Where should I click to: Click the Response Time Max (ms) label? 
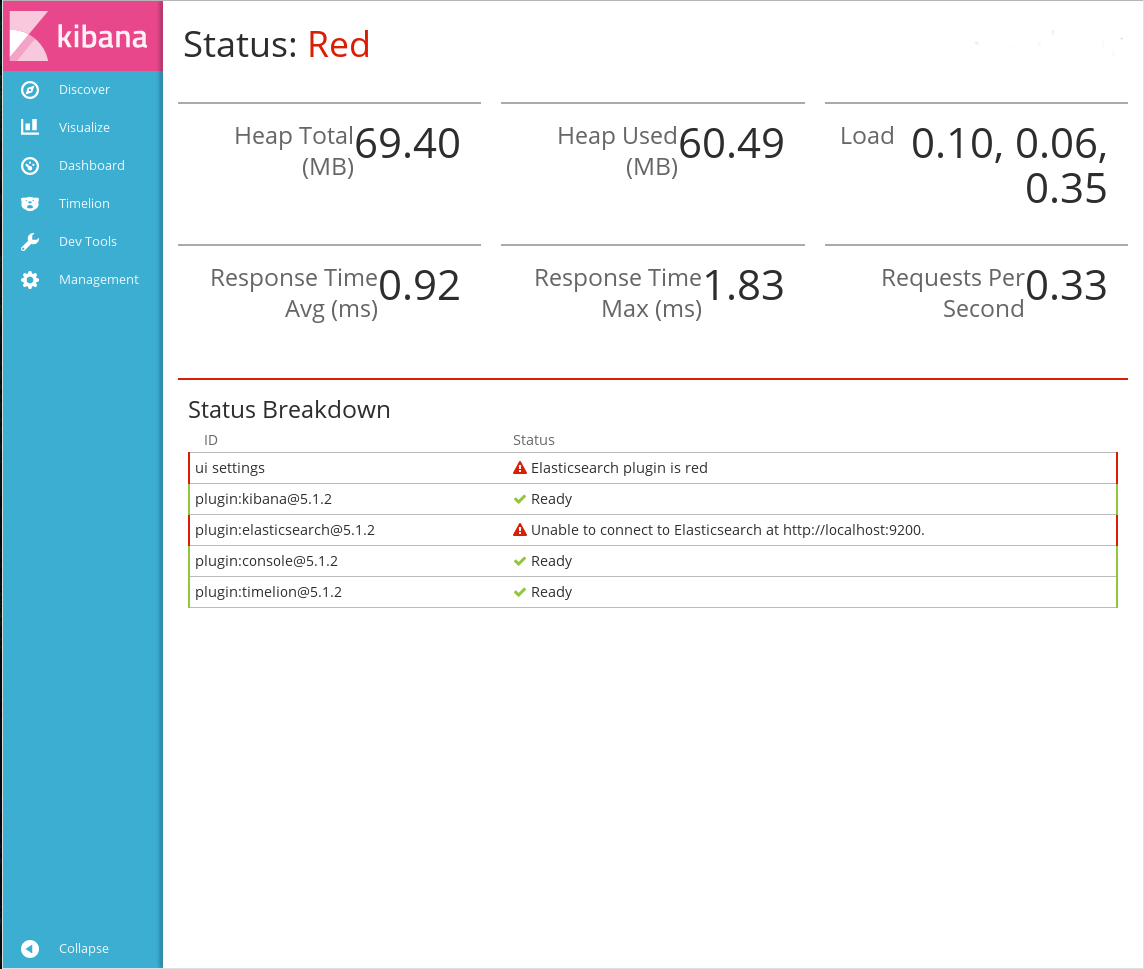pos(618,293)
